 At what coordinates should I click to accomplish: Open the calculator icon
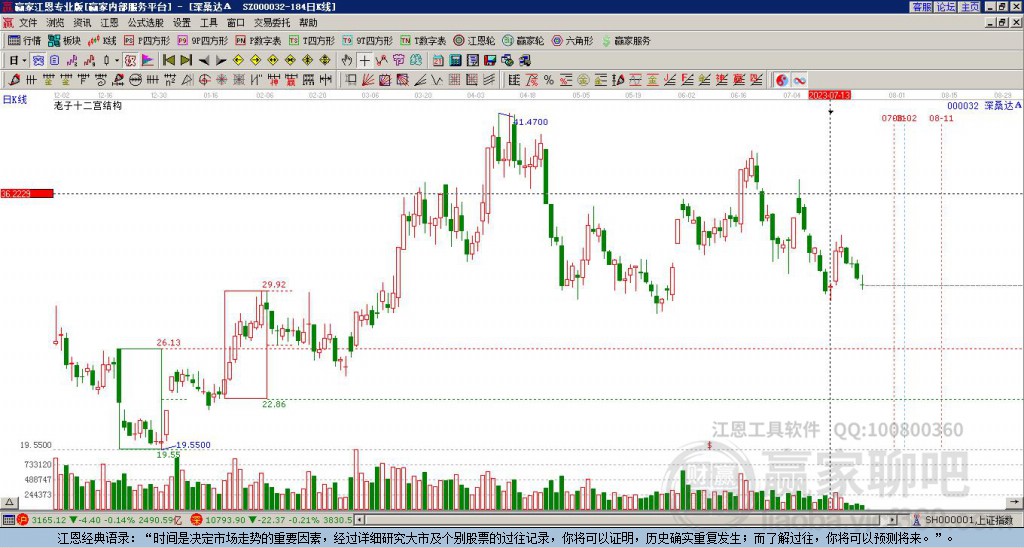coord(455,61)
